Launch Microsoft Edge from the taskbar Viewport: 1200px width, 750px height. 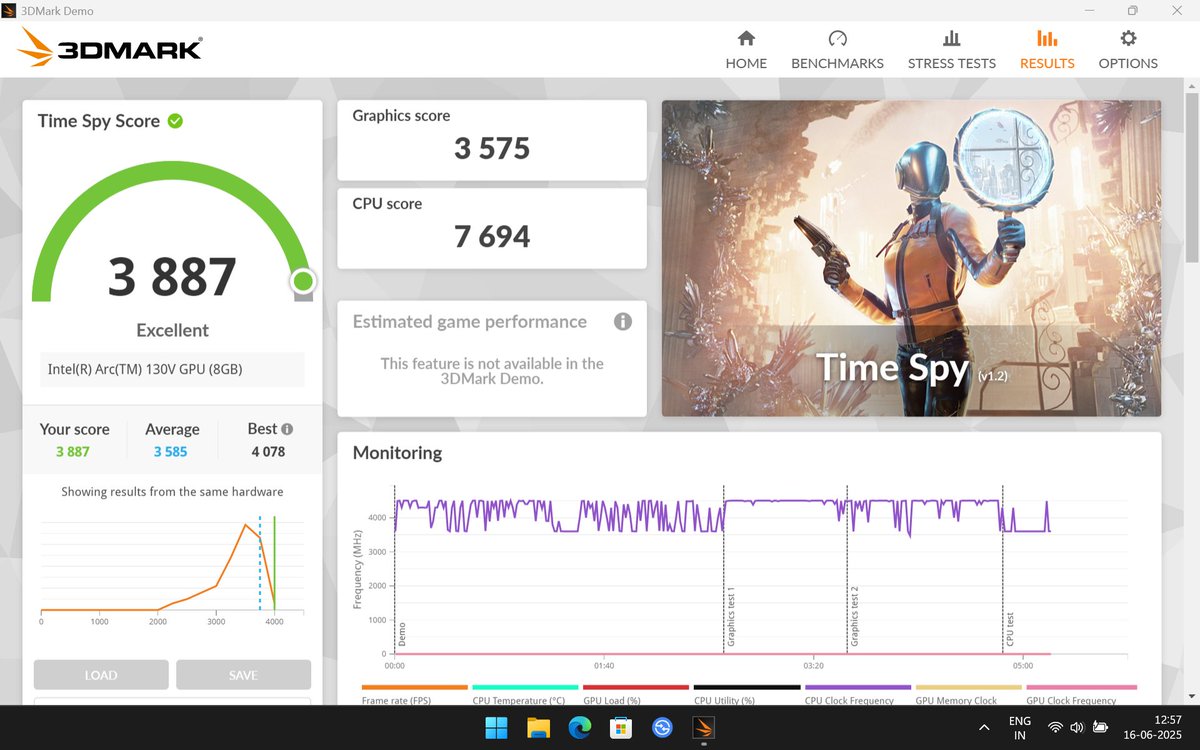tap(579, 727)
